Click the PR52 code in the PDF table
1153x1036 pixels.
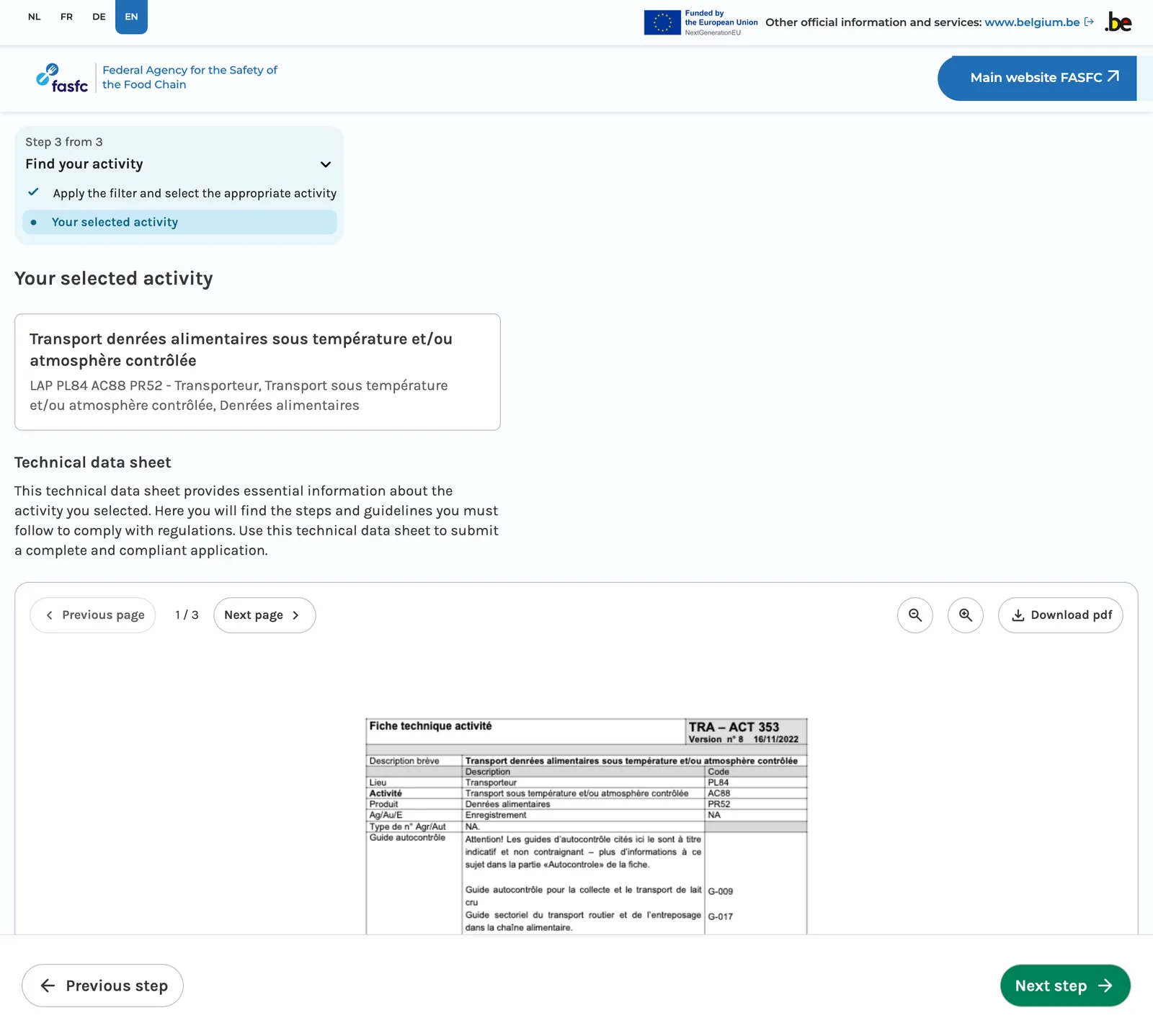(719, 804)
